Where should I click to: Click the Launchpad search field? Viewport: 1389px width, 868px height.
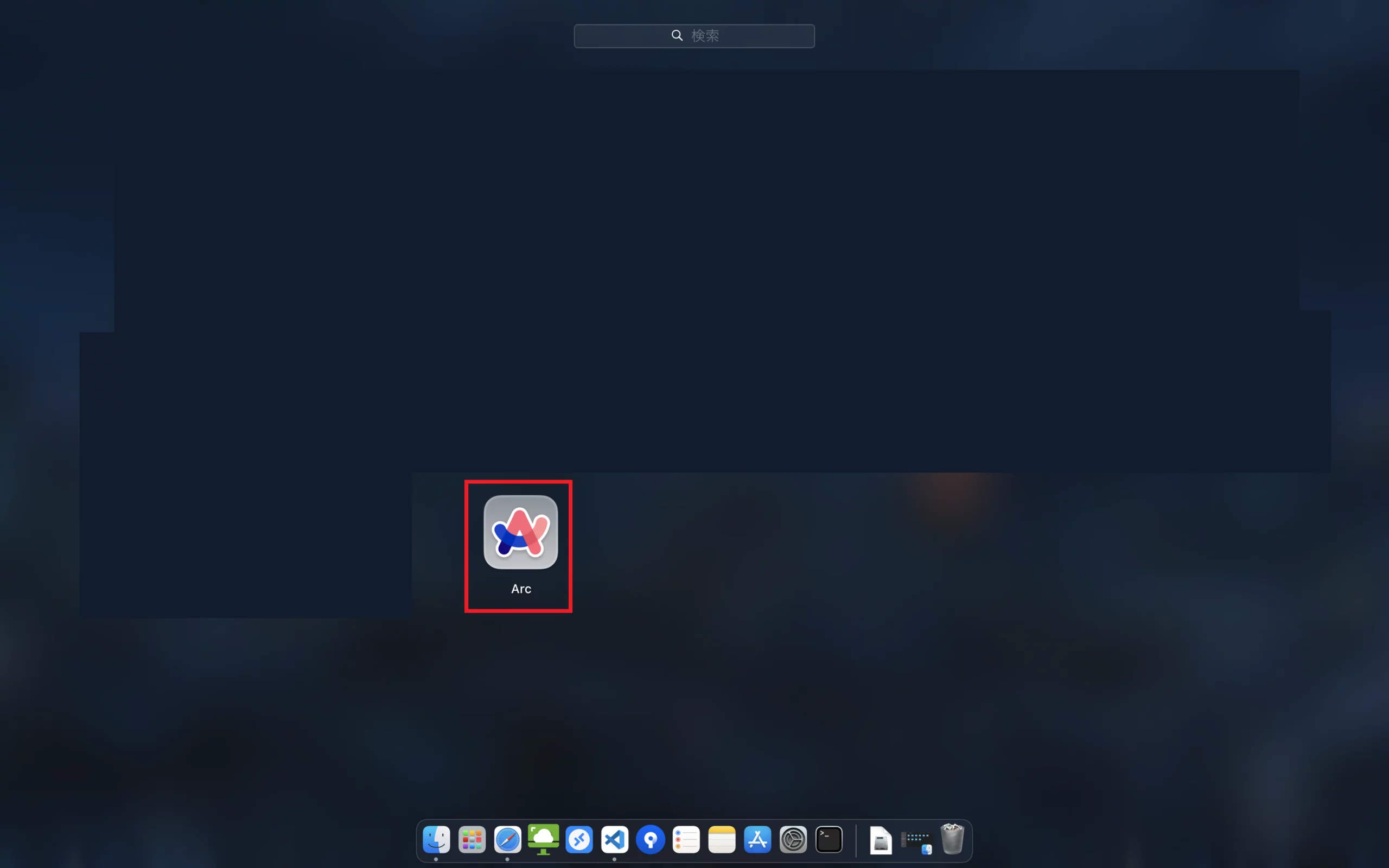tap(694, 36)
